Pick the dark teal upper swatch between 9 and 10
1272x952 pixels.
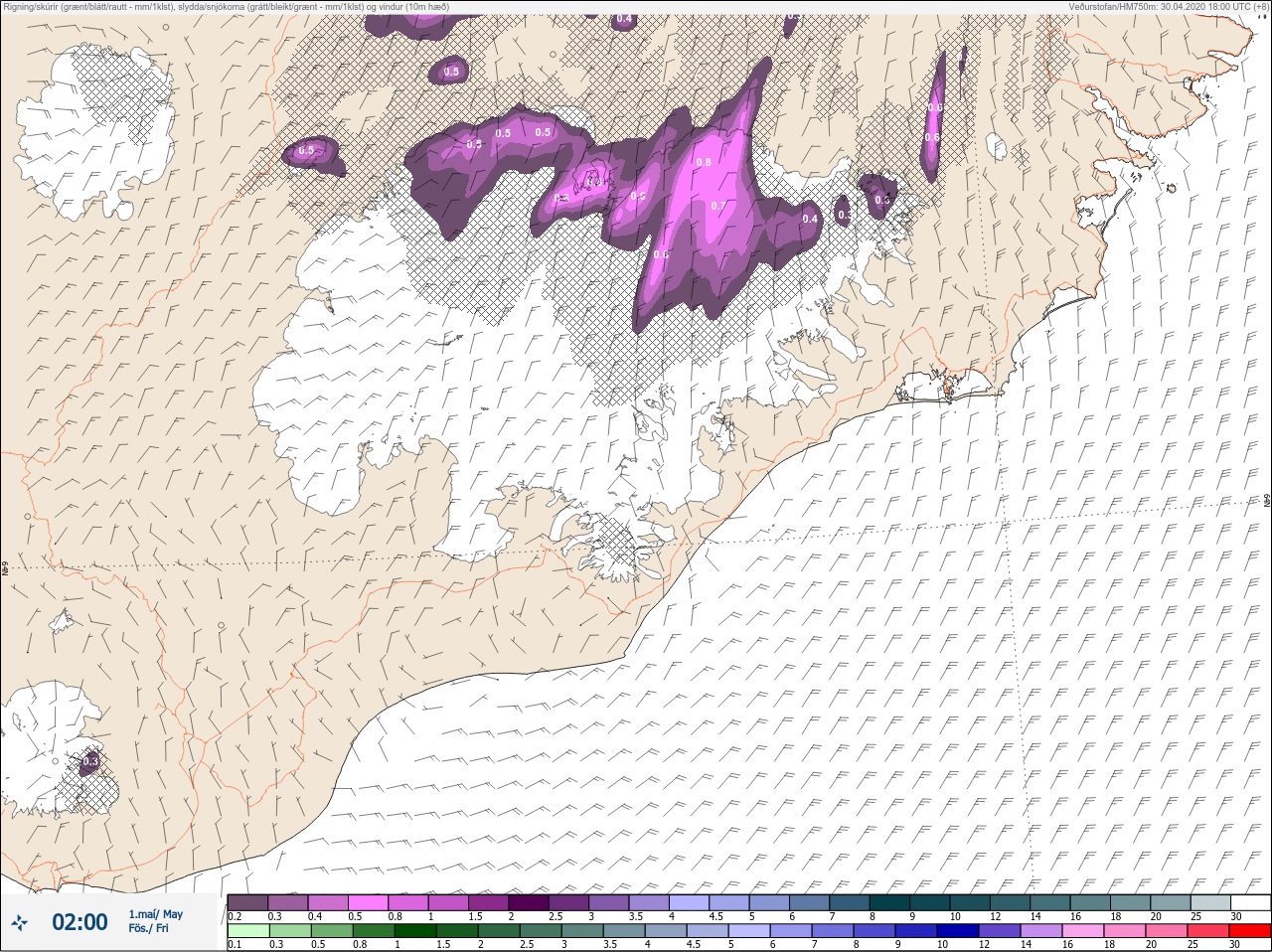pos(930,902)
